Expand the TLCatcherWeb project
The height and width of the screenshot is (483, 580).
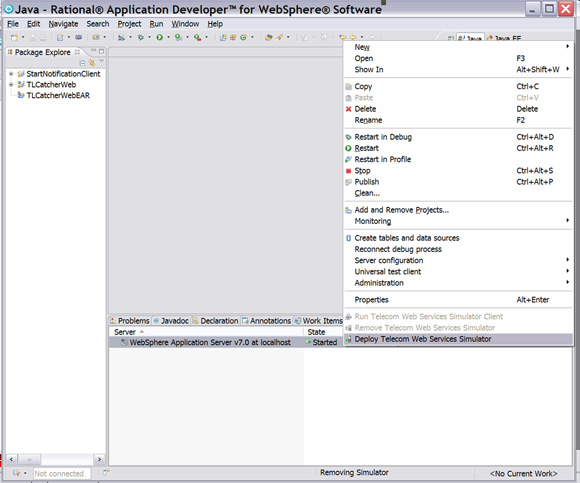tap(11, 85)
